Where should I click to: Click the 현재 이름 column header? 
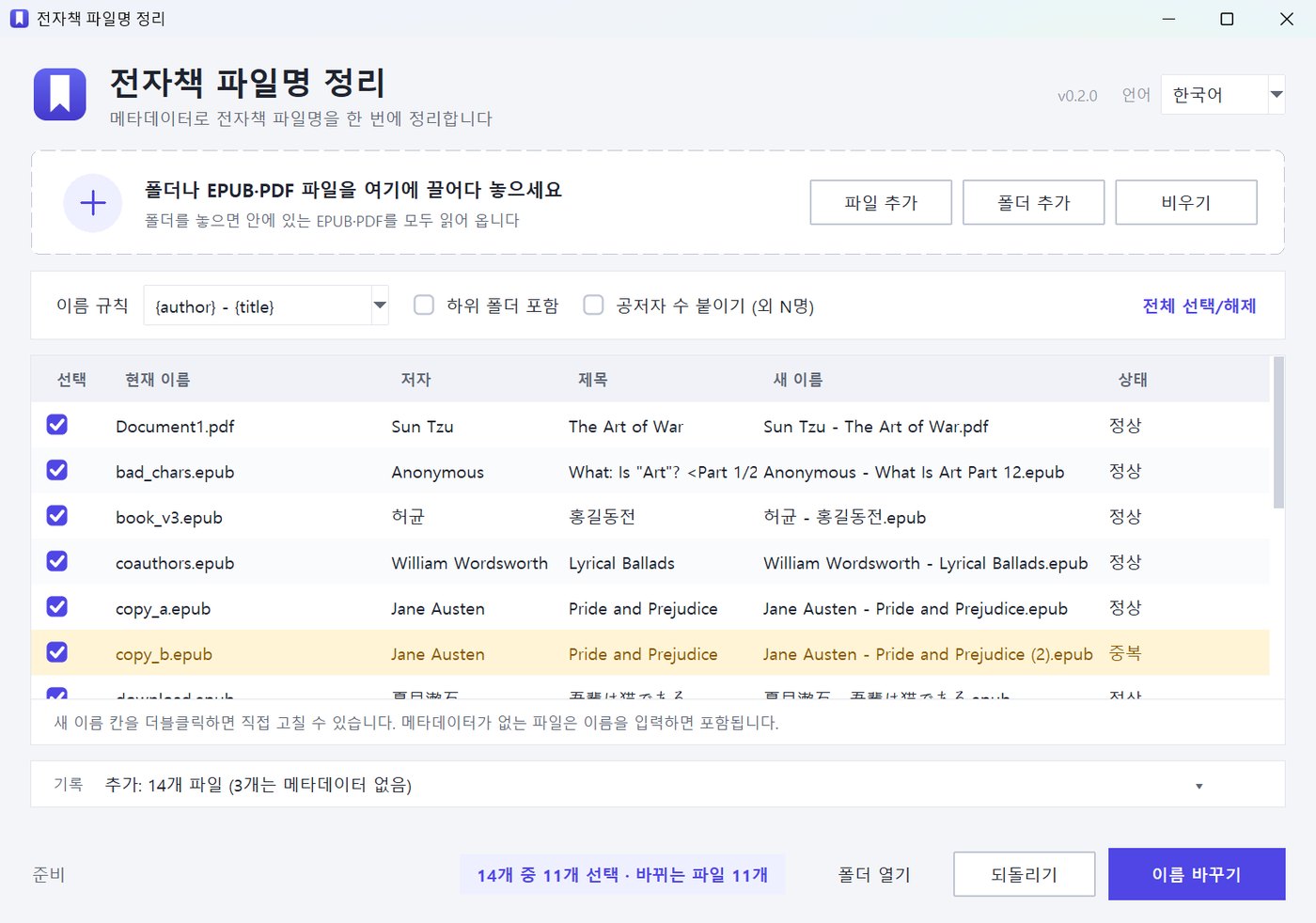(158, 380)
